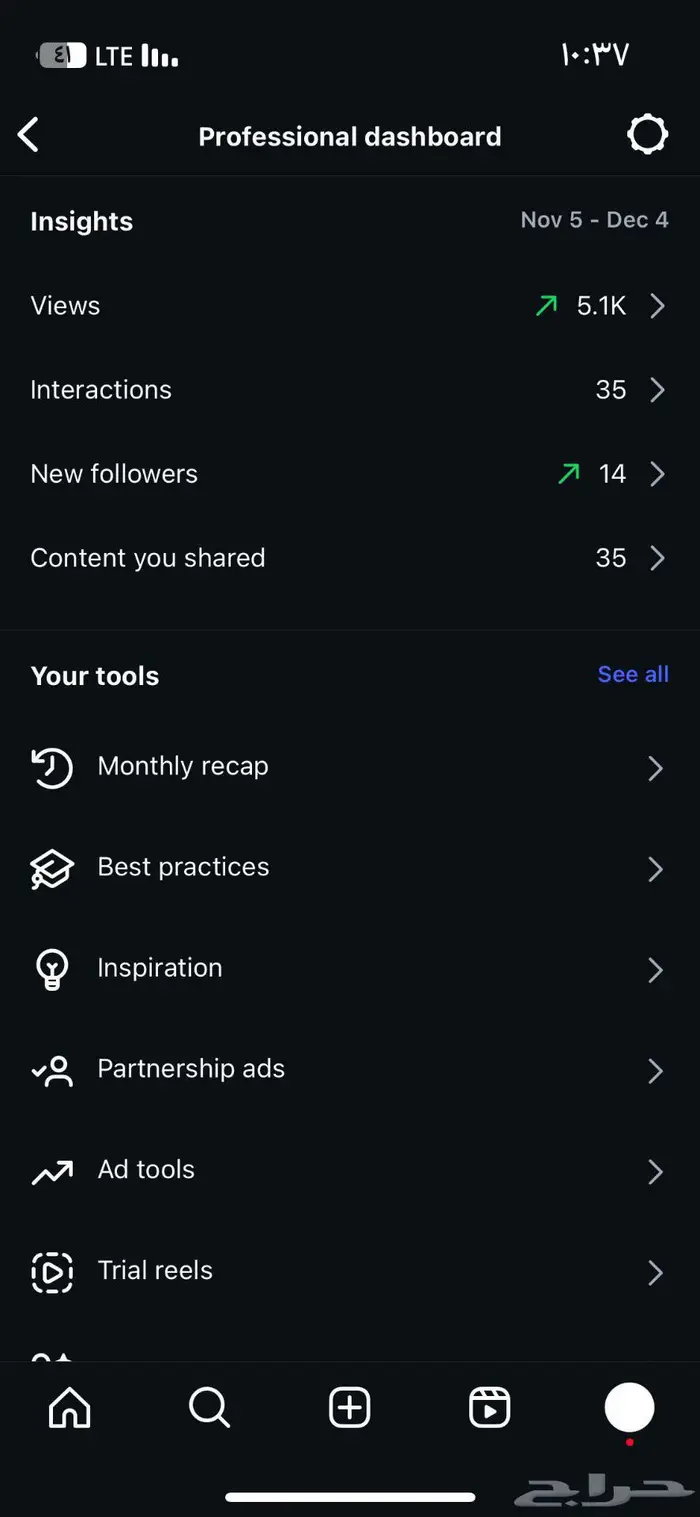The image size is (700, 1517).
Task: Tap the Insights section header
Action: 81,221
